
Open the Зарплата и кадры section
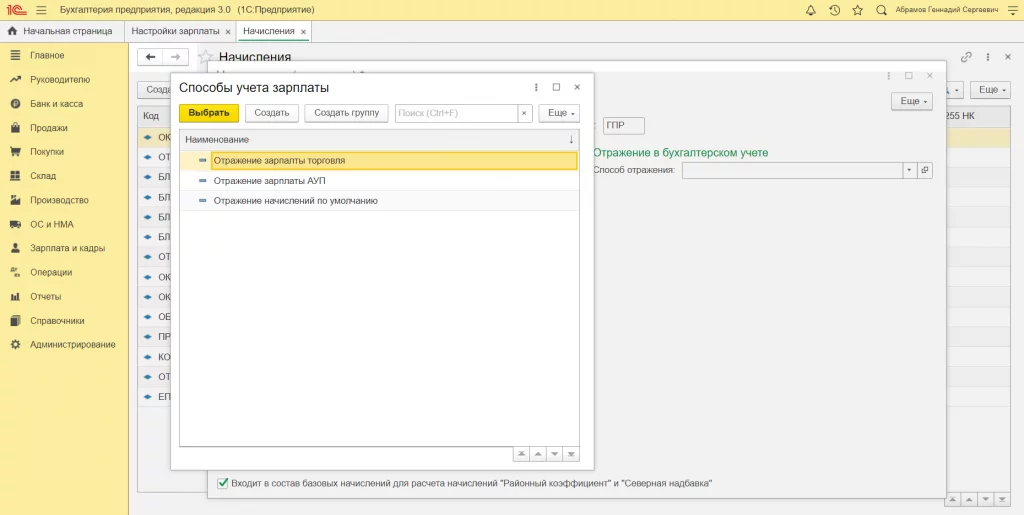(x=67, y=248)
